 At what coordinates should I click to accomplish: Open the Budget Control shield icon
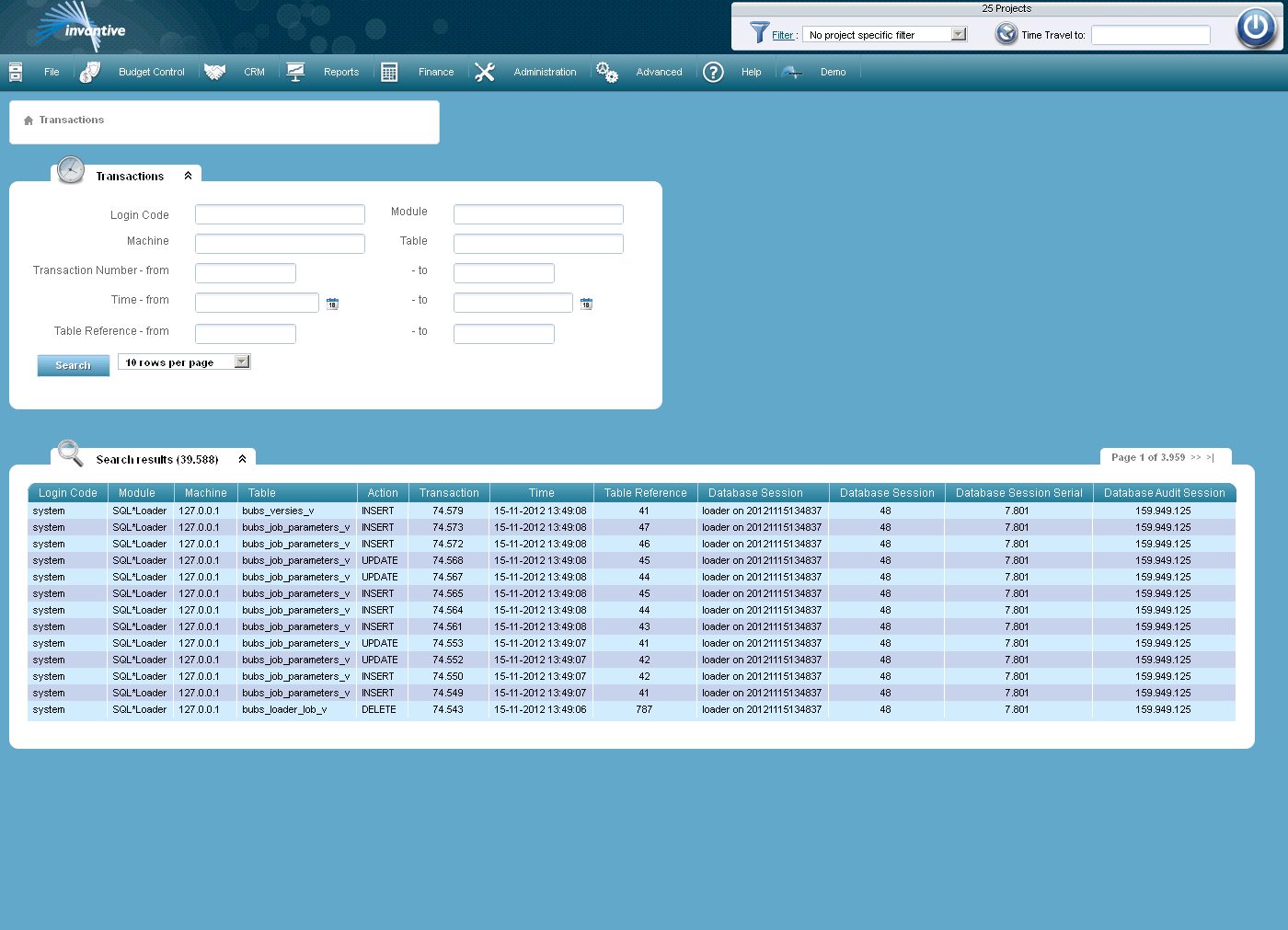[x=89, y=71]
